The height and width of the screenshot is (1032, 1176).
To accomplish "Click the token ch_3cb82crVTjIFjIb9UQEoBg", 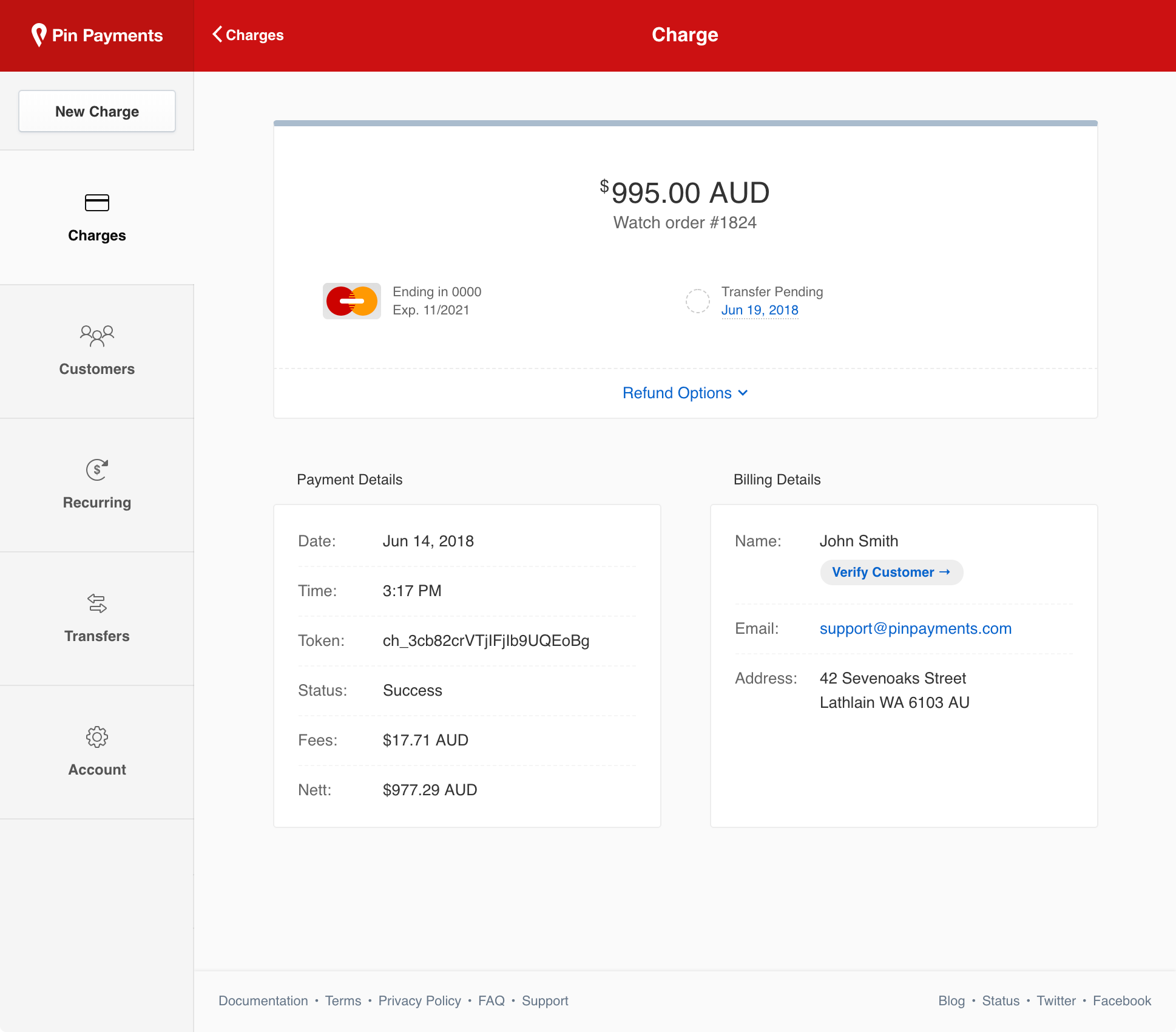I will [486, 640].
